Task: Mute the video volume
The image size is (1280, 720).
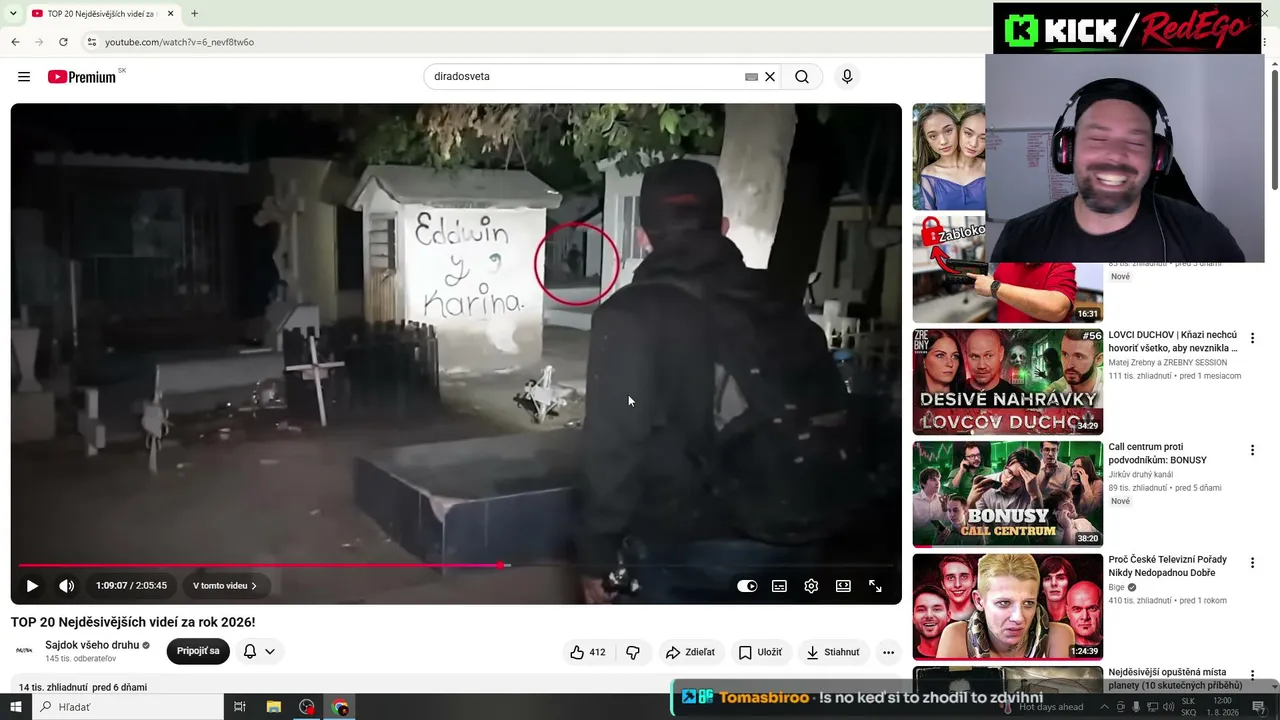Action: pos(67,586)
